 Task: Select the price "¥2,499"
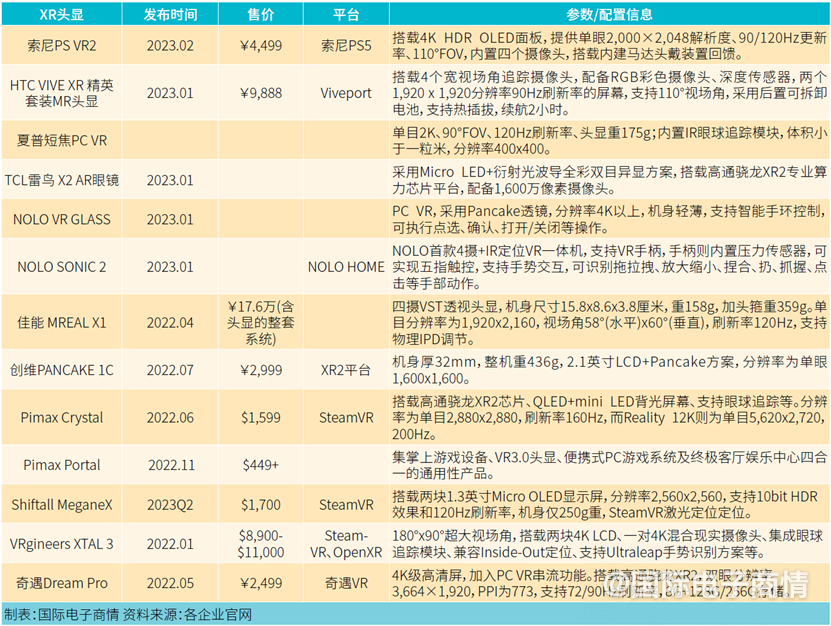(x=261, y=583)
